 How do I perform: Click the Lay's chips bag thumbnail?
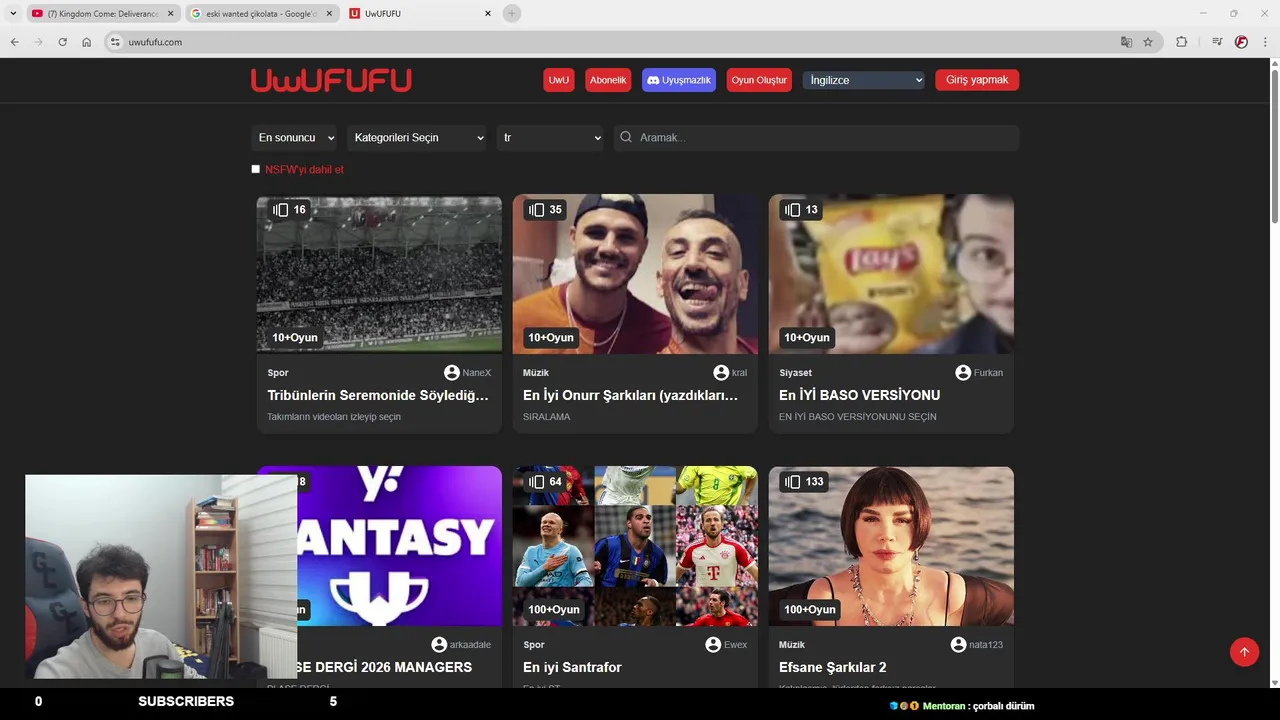coord(891,275)
